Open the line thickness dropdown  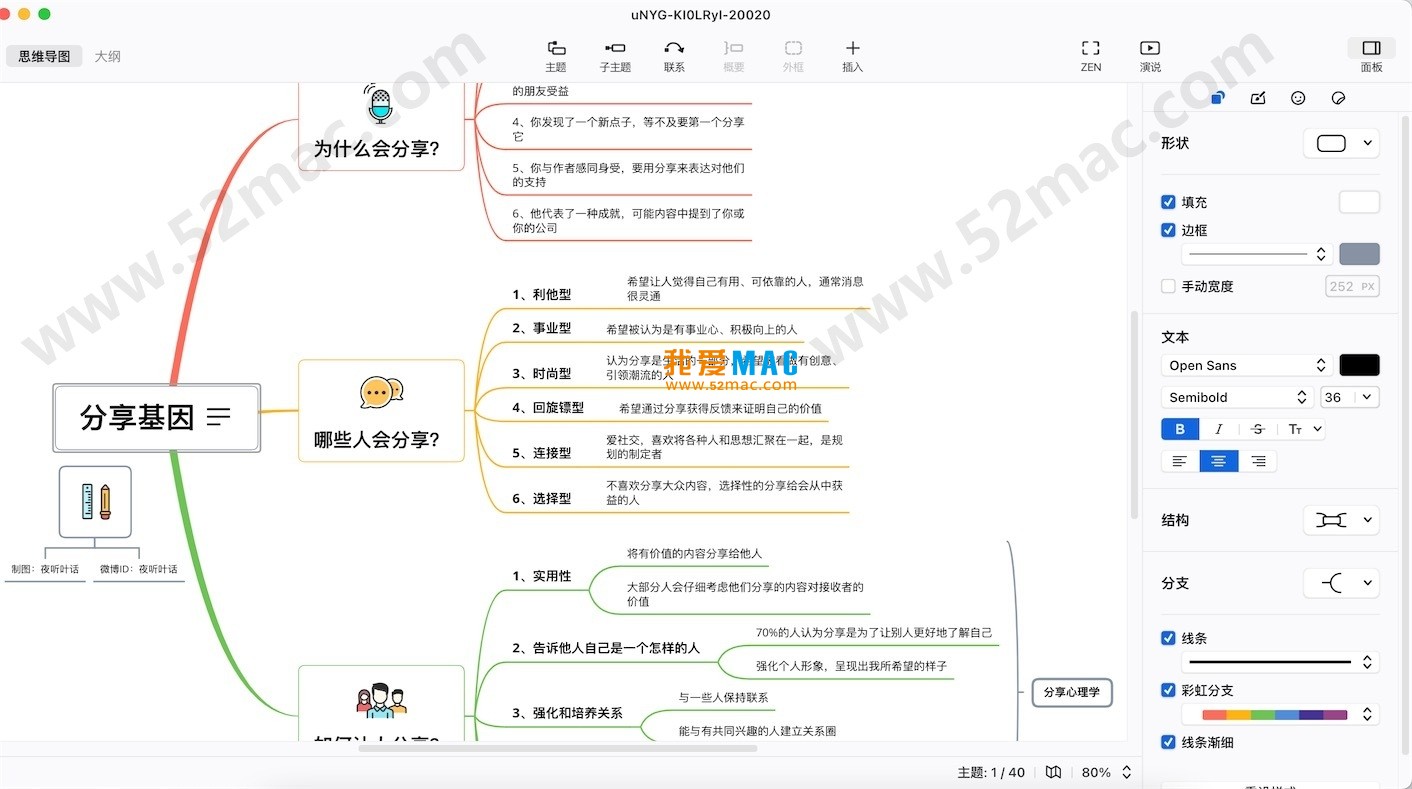click(x=1280, y=662)
